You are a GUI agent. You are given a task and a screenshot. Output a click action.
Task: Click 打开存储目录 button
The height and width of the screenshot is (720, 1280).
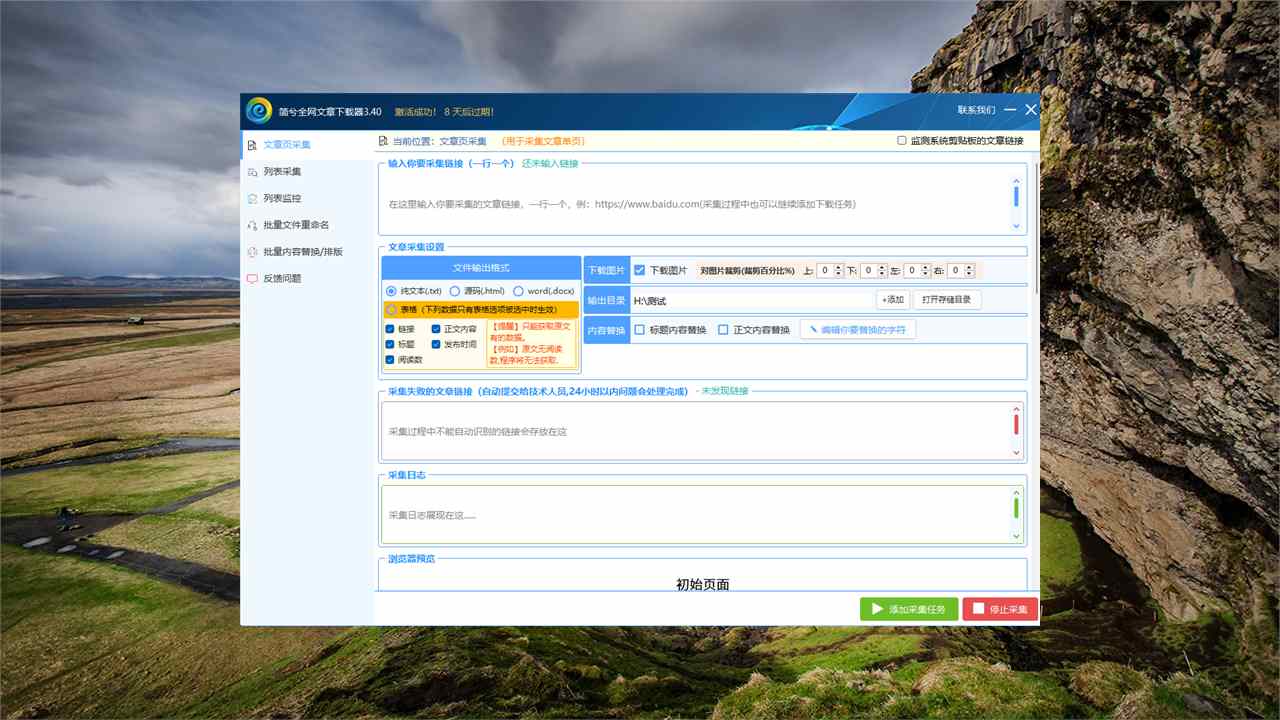click(946, 300)
